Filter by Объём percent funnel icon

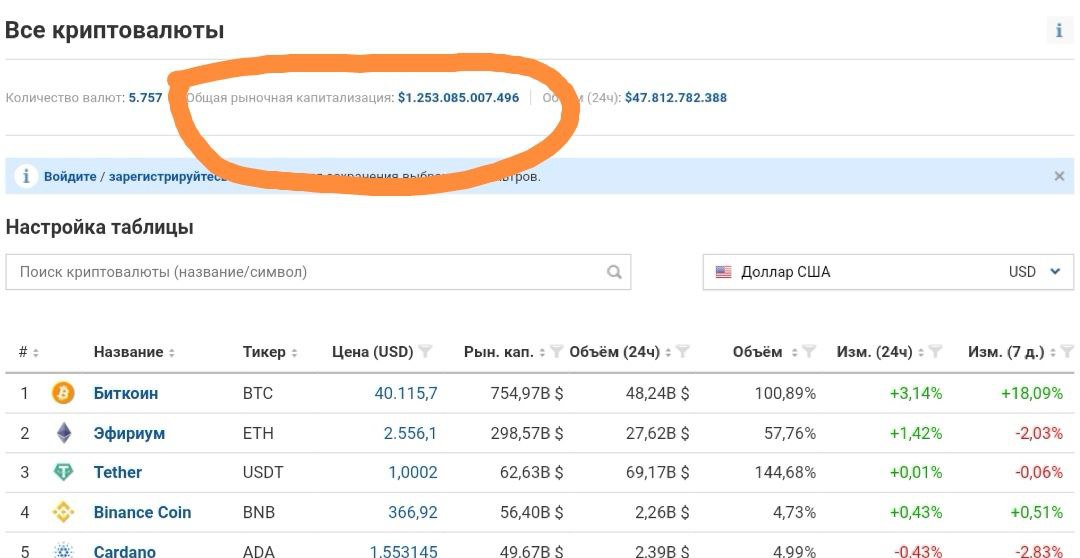pos(809,352)
